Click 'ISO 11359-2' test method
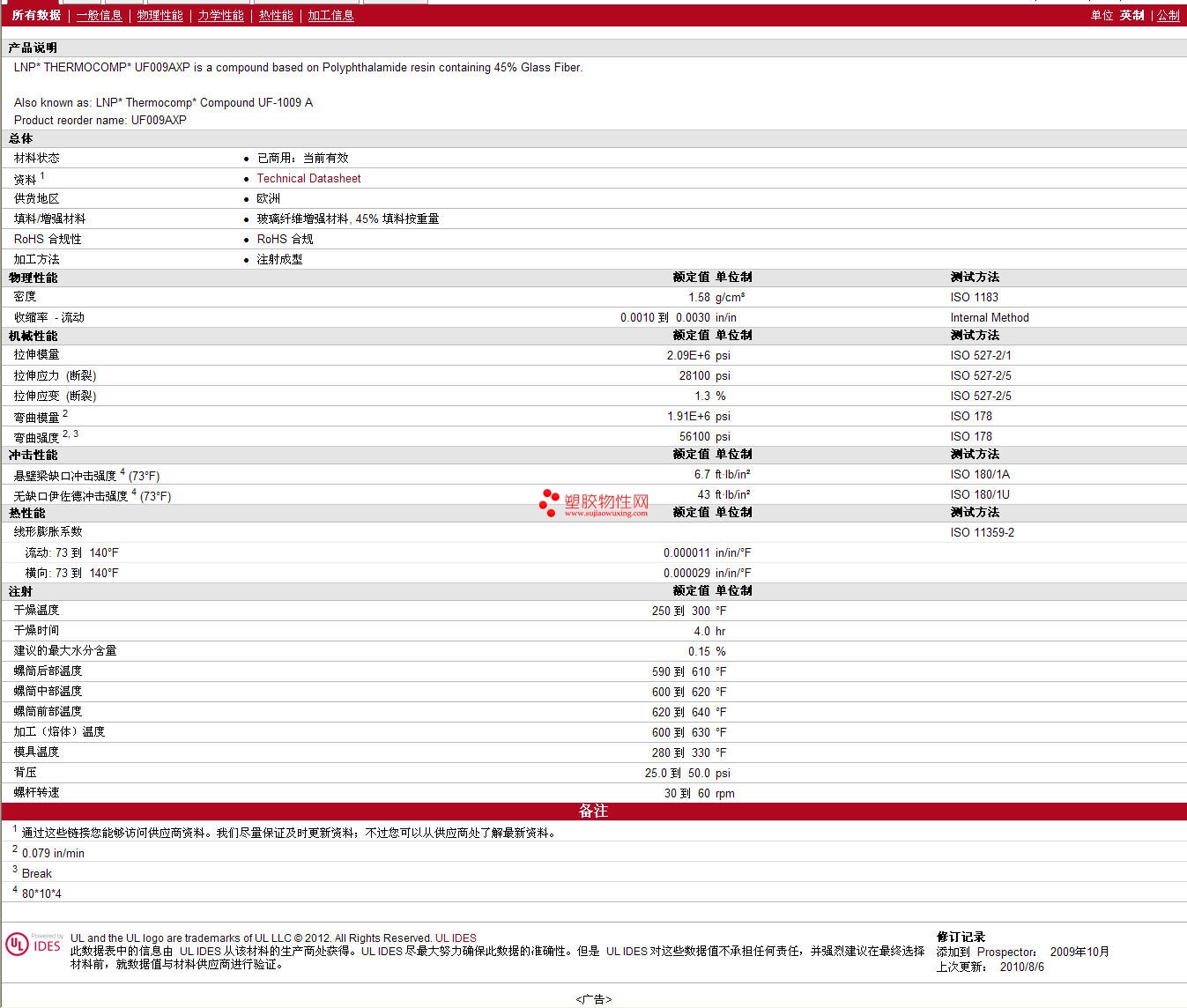This screenshot has height=1008, width=1187. click(983, 532)
